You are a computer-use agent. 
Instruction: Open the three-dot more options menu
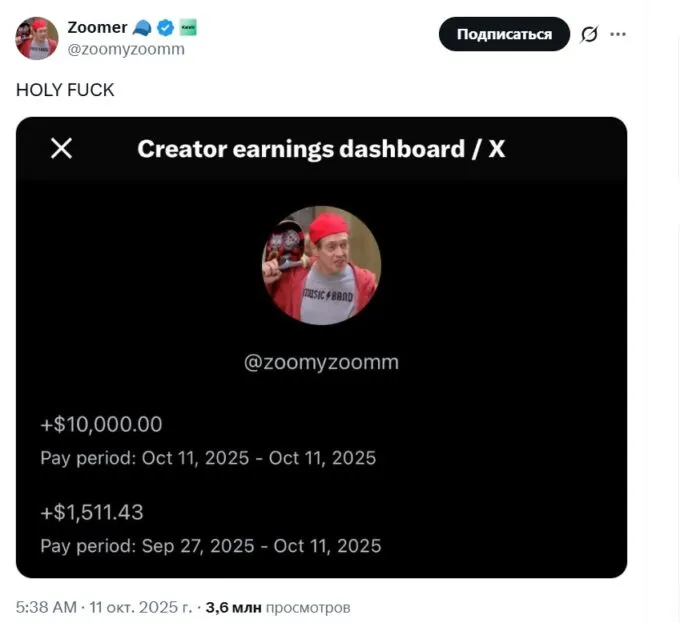pos(618,34)
